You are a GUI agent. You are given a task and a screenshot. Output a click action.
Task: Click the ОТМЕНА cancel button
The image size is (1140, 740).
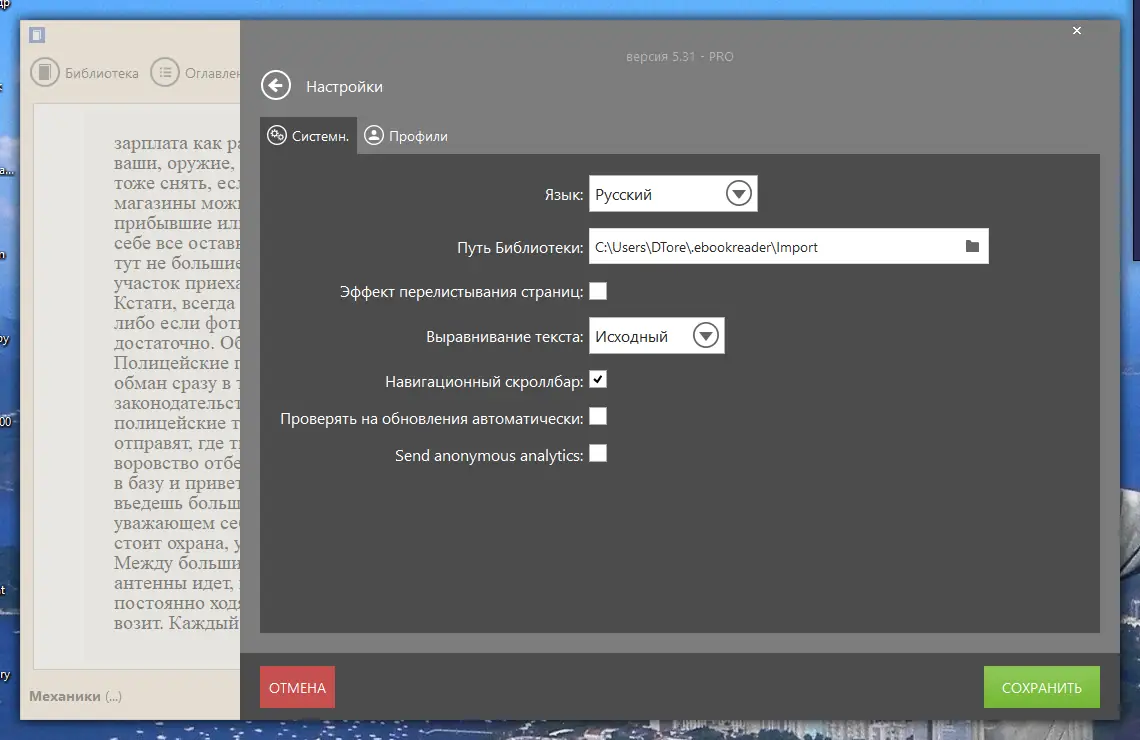click(x=297, y=687)
